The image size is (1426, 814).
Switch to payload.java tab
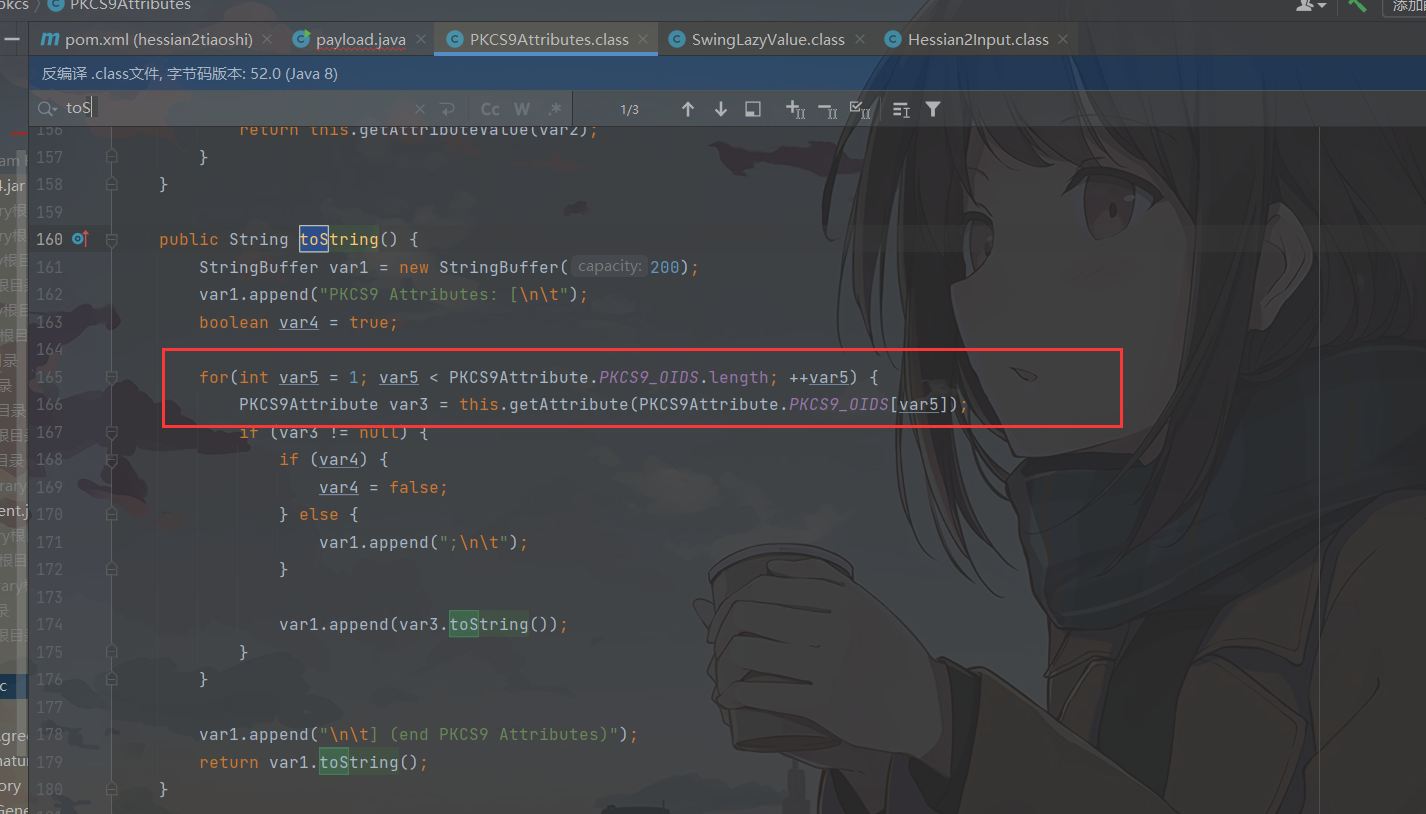click(x=361, y=40)
